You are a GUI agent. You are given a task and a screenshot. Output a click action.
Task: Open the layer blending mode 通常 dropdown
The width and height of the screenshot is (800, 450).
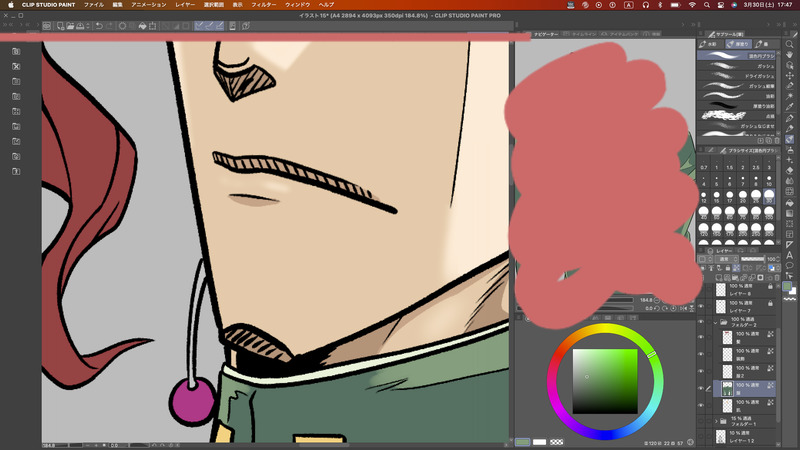(726, 259)
